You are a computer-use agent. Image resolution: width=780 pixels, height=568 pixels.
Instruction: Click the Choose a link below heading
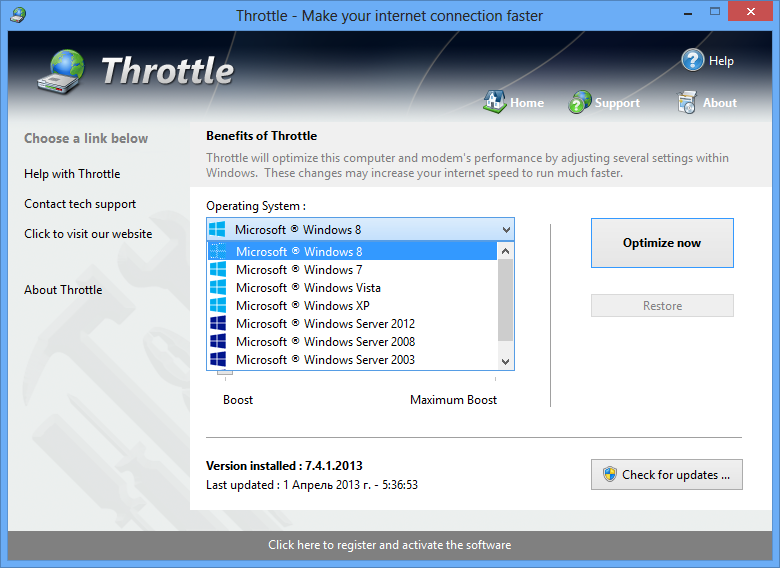[x=86, y=138]
